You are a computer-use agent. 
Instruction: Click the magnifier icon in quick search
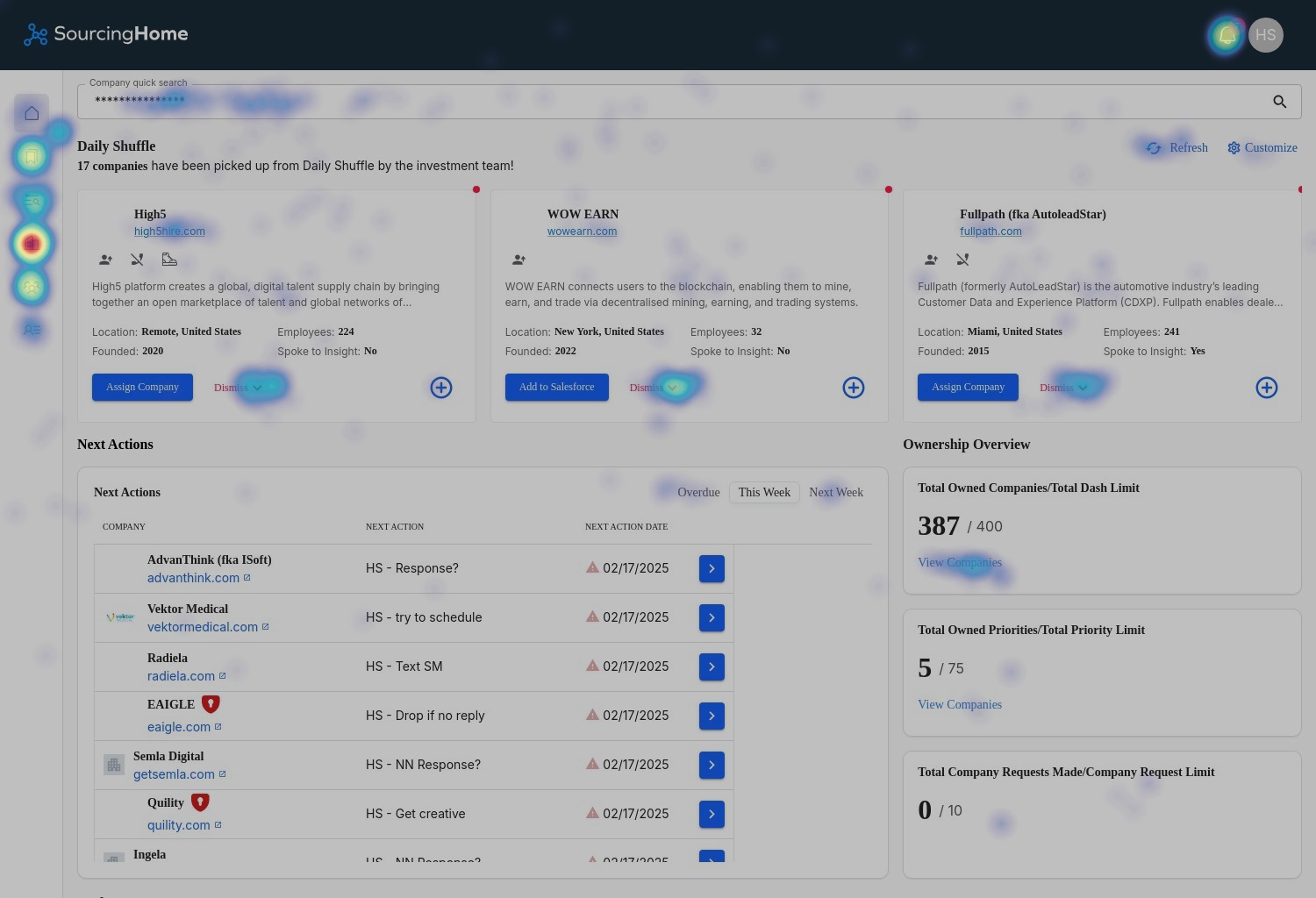point(1279,102)
